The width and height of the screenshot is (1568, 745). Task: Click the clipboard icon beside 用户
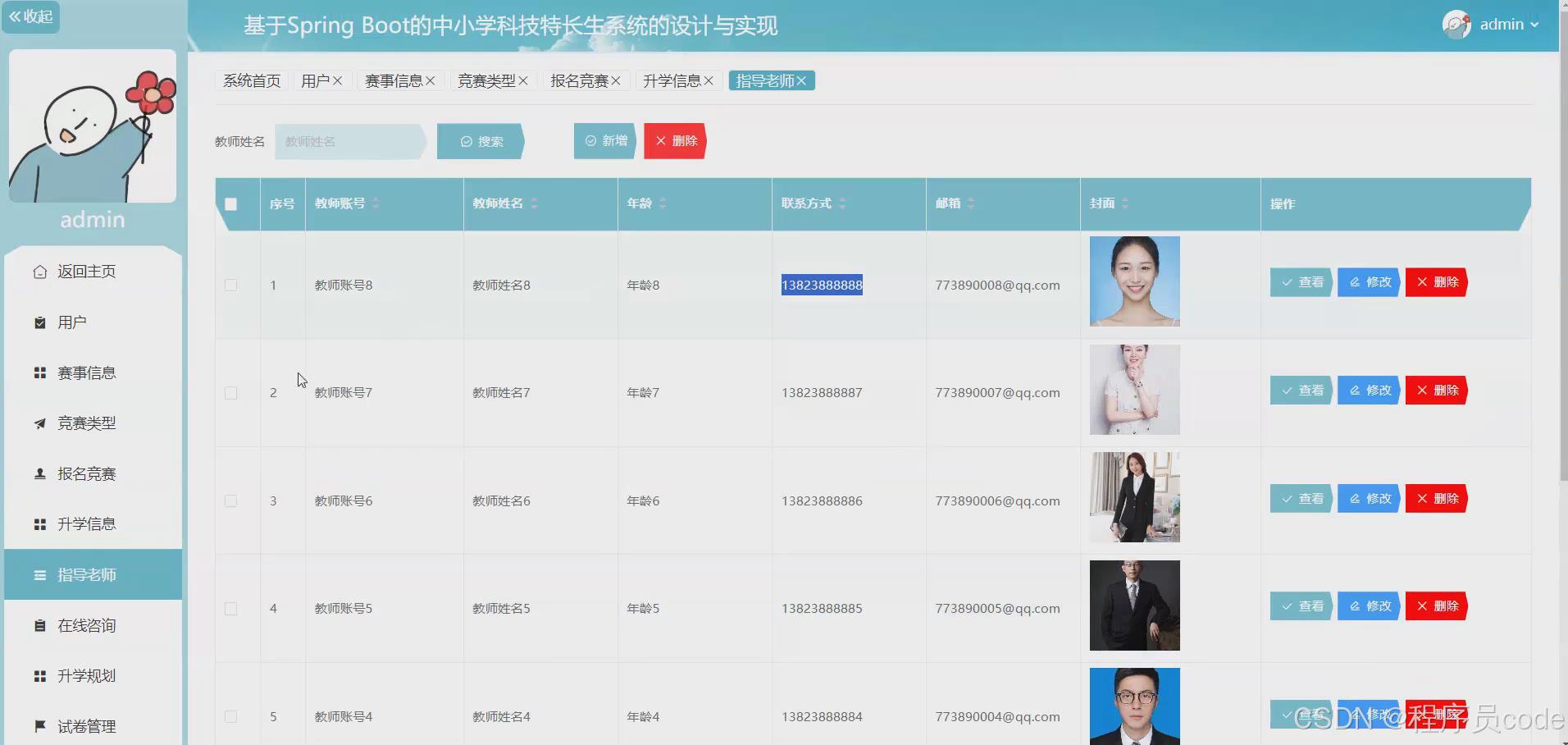pos(39,322)
